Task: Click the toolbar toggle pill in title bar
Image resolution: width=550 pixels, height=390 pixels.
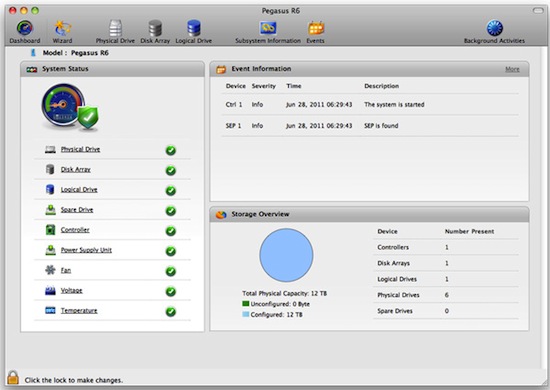Action: [538, 11]
